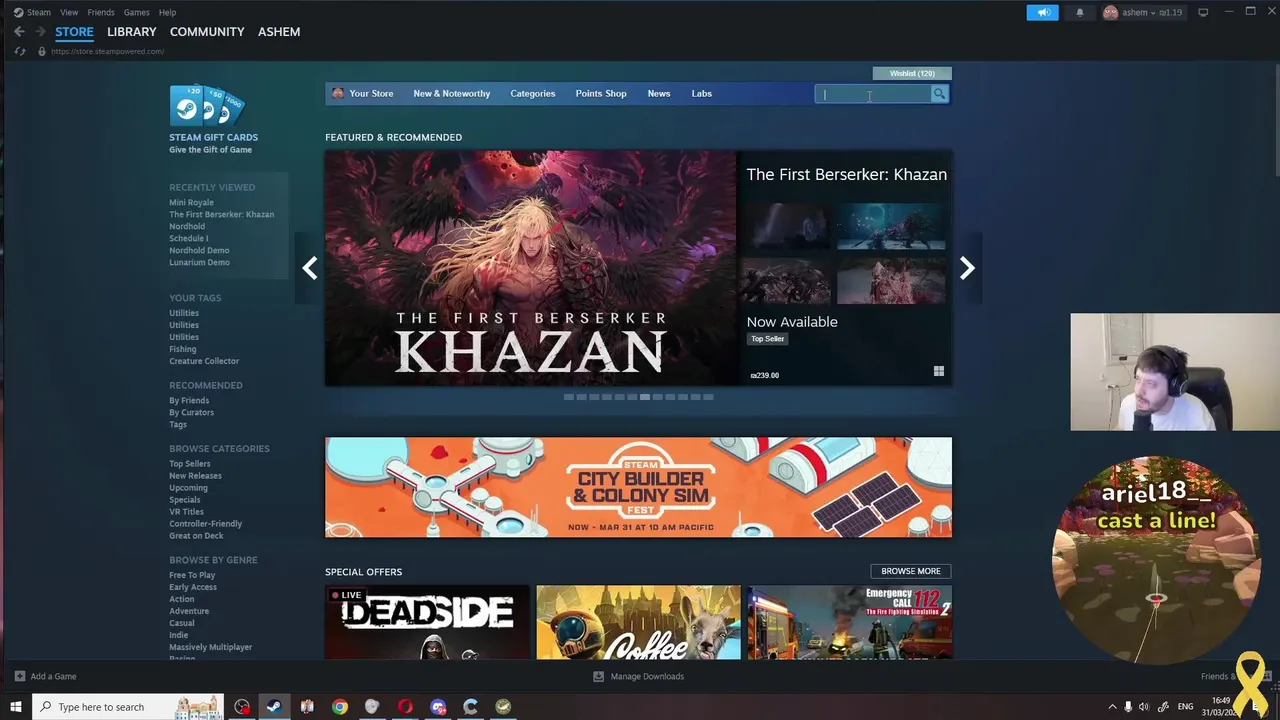The image size is (1280, 720).
Task: Open recently viewed Lunarium Demo
Action: (x=199, y=262)
